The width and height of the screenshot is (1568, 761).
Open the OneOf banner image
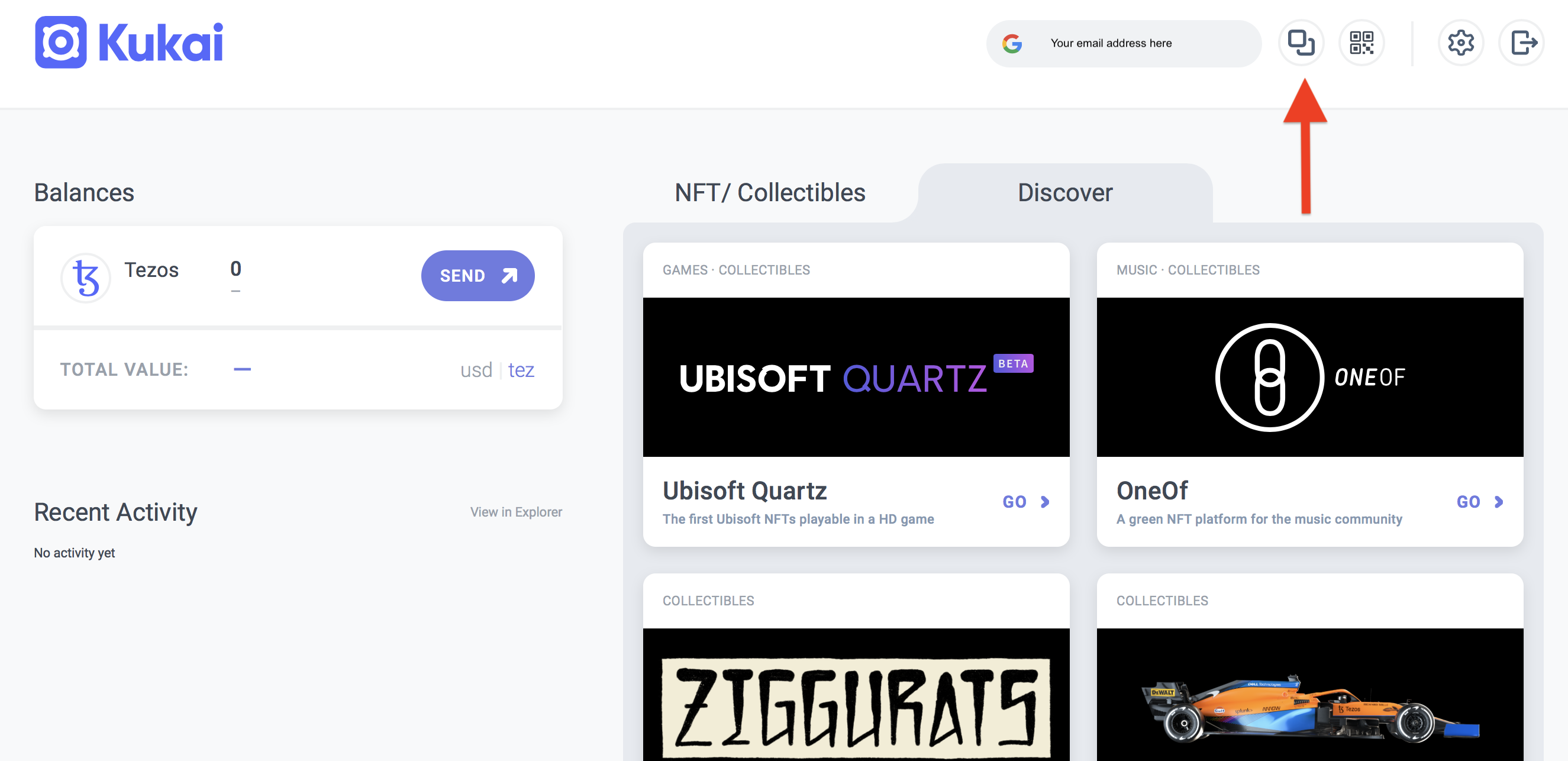point(1310,377)
